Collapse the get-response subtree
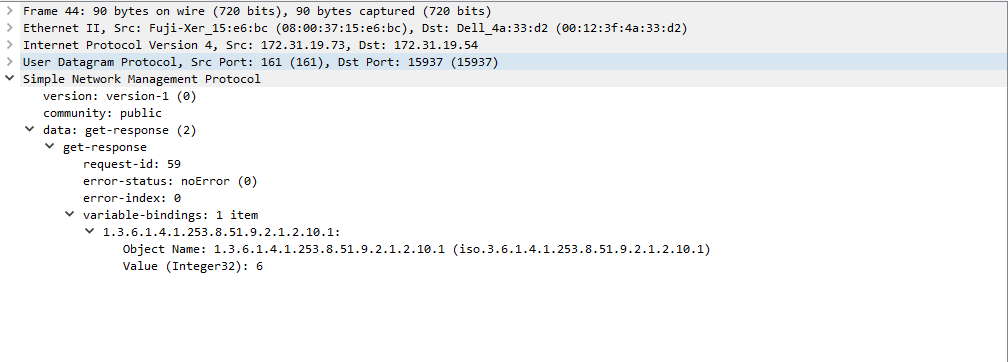Image resolution: width=1008 pixels, height=362 pixels. (x=49, y=147)
